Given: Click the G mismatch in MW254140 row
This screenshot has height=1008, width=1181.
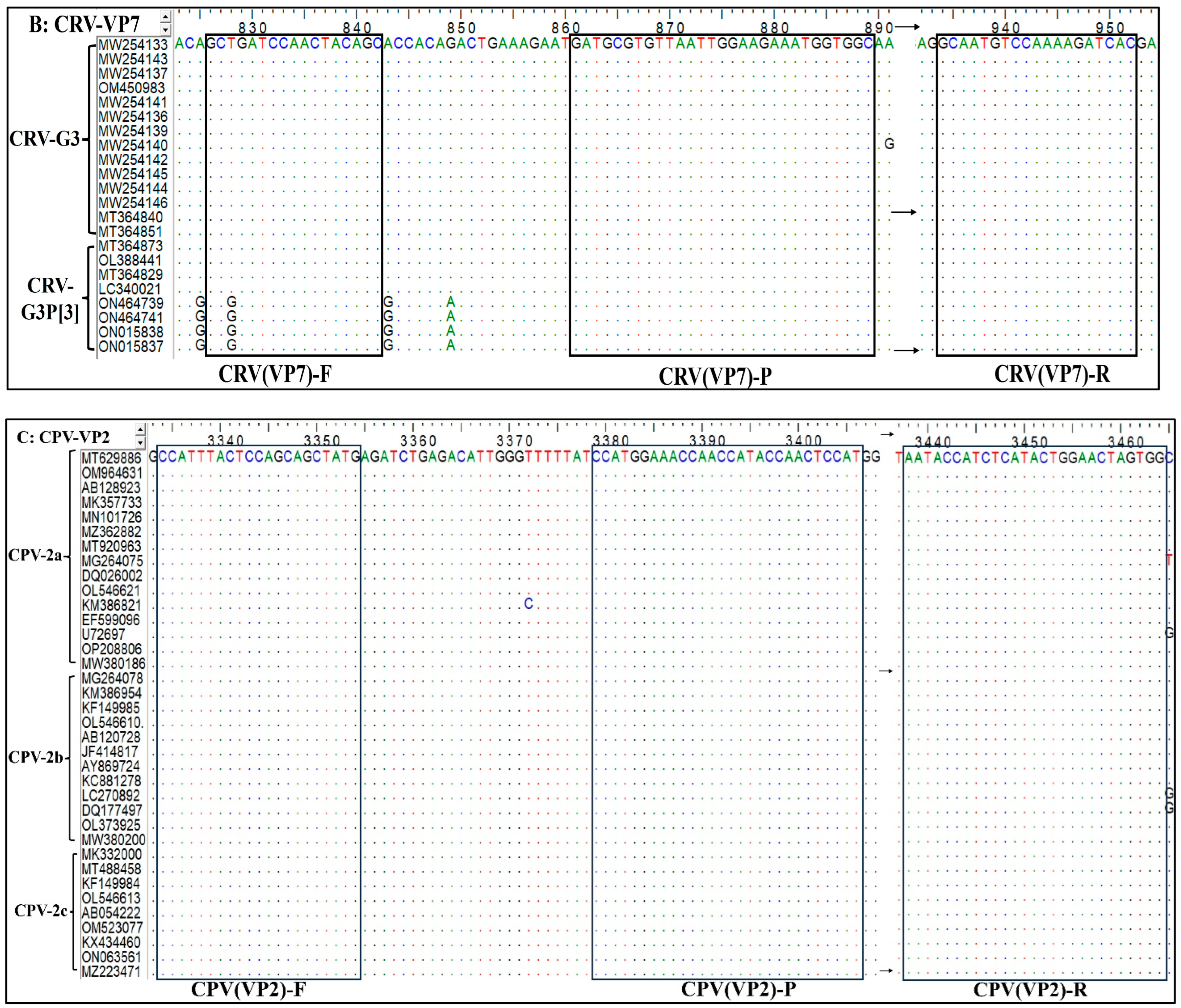Looking at the screenshot, I should pyautogui.click(x=889, y=144).
